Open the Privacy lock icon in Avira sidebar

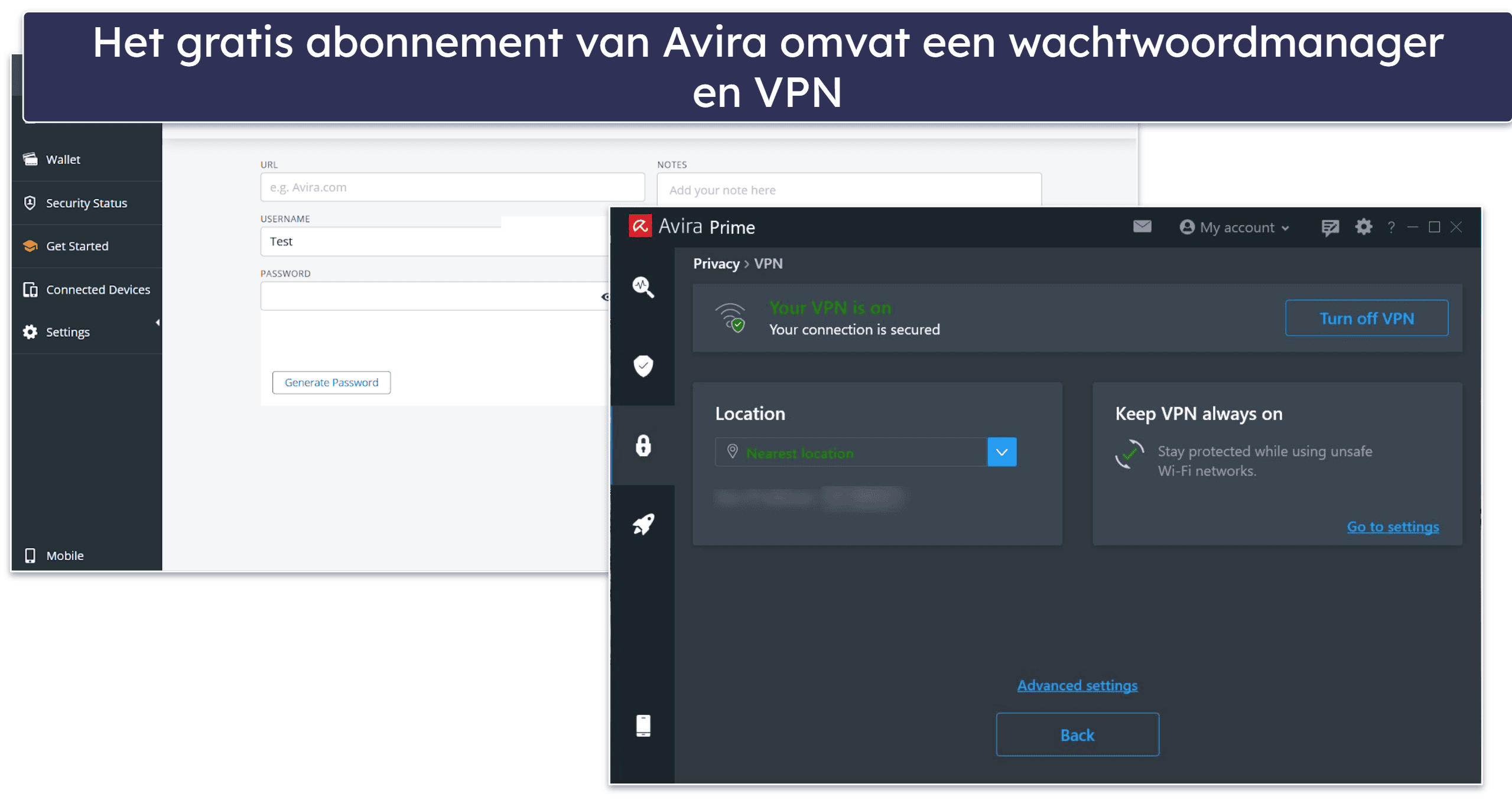(643, 445)
